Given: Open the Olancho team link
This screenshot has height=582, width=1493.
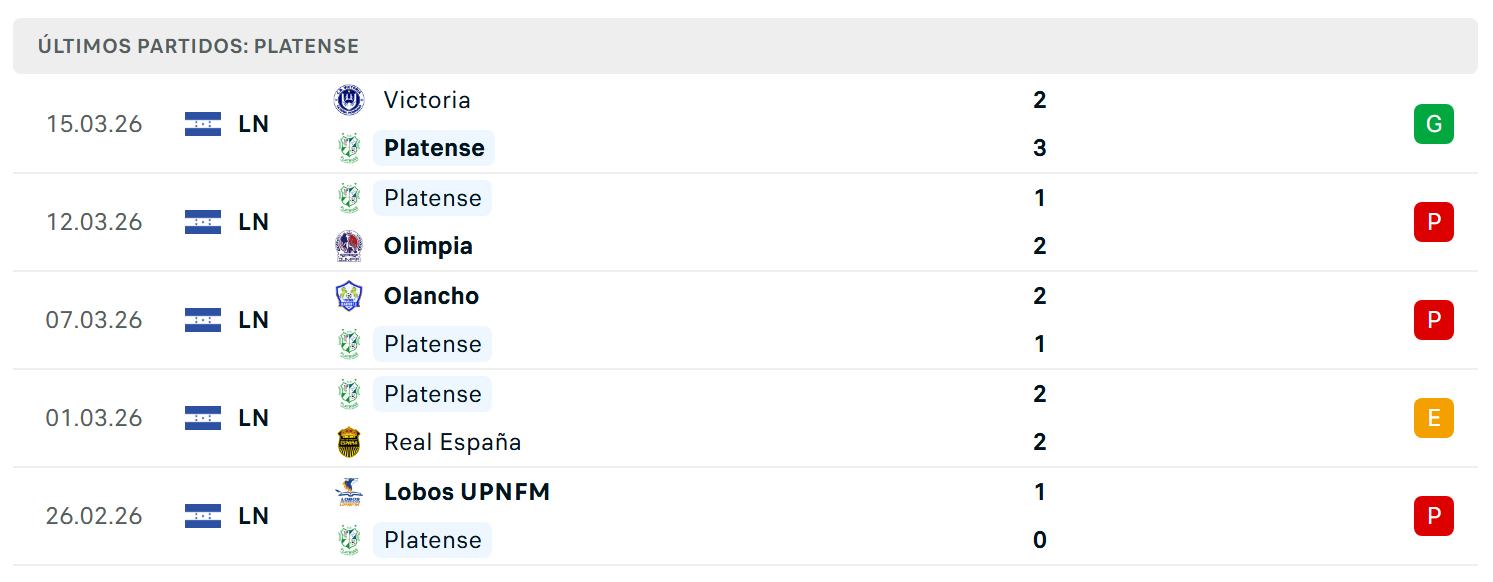Looking at the screenshot, I should tap(431, 296).
